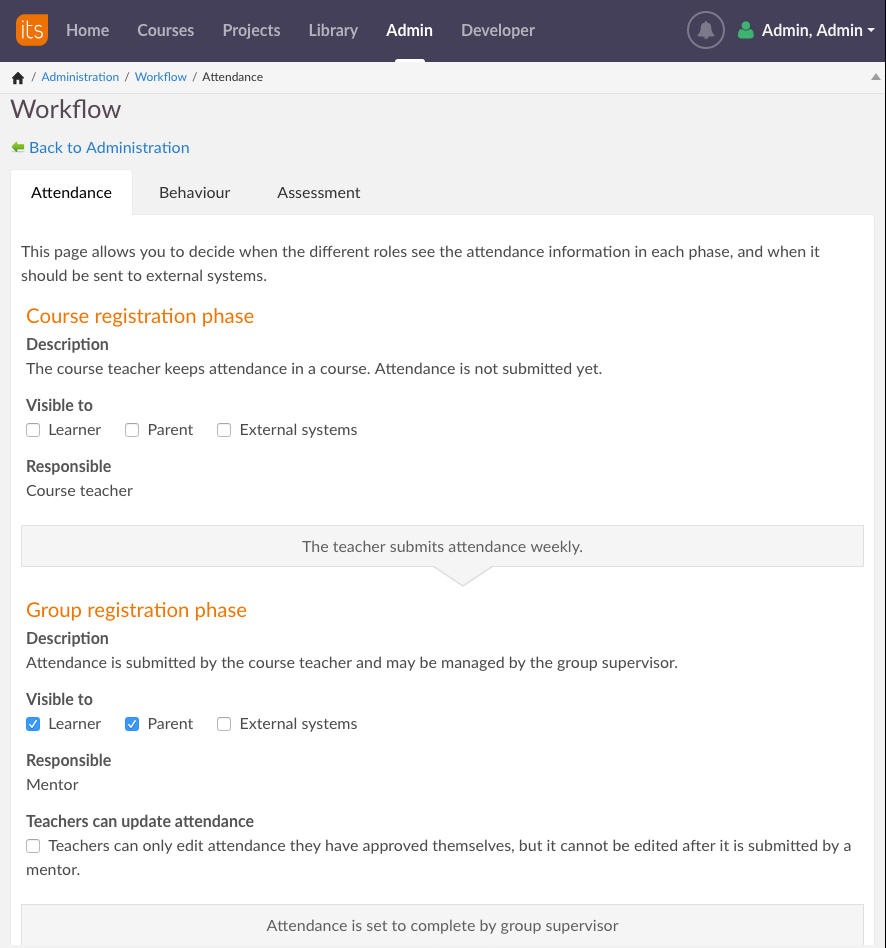The height and width of the screenshot is (948, 886).
Task: Toggle the Teachers can update attendance checkbox
Action: click(33, 846)
